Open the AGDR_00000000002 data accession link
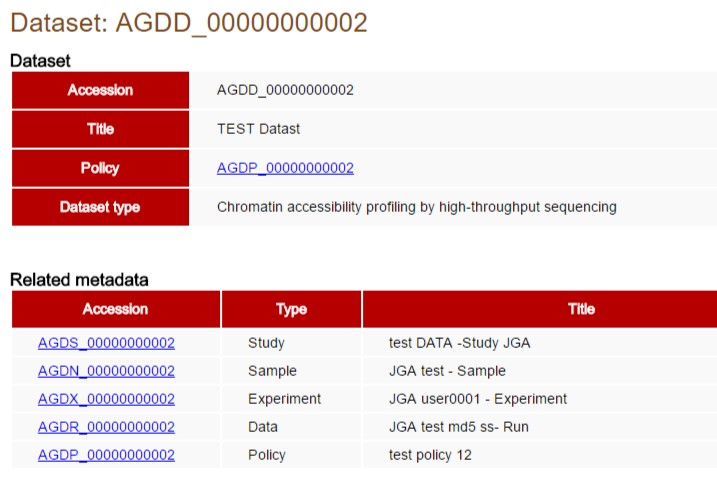 tap(106, 427)
